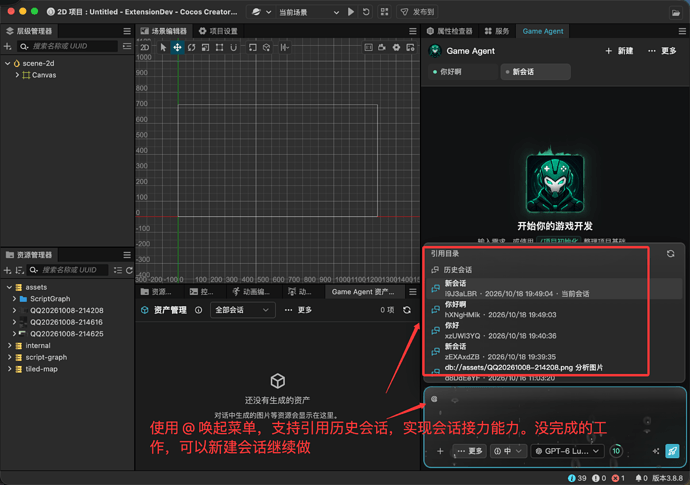Click the 发布到 publish button

[417, 12]
